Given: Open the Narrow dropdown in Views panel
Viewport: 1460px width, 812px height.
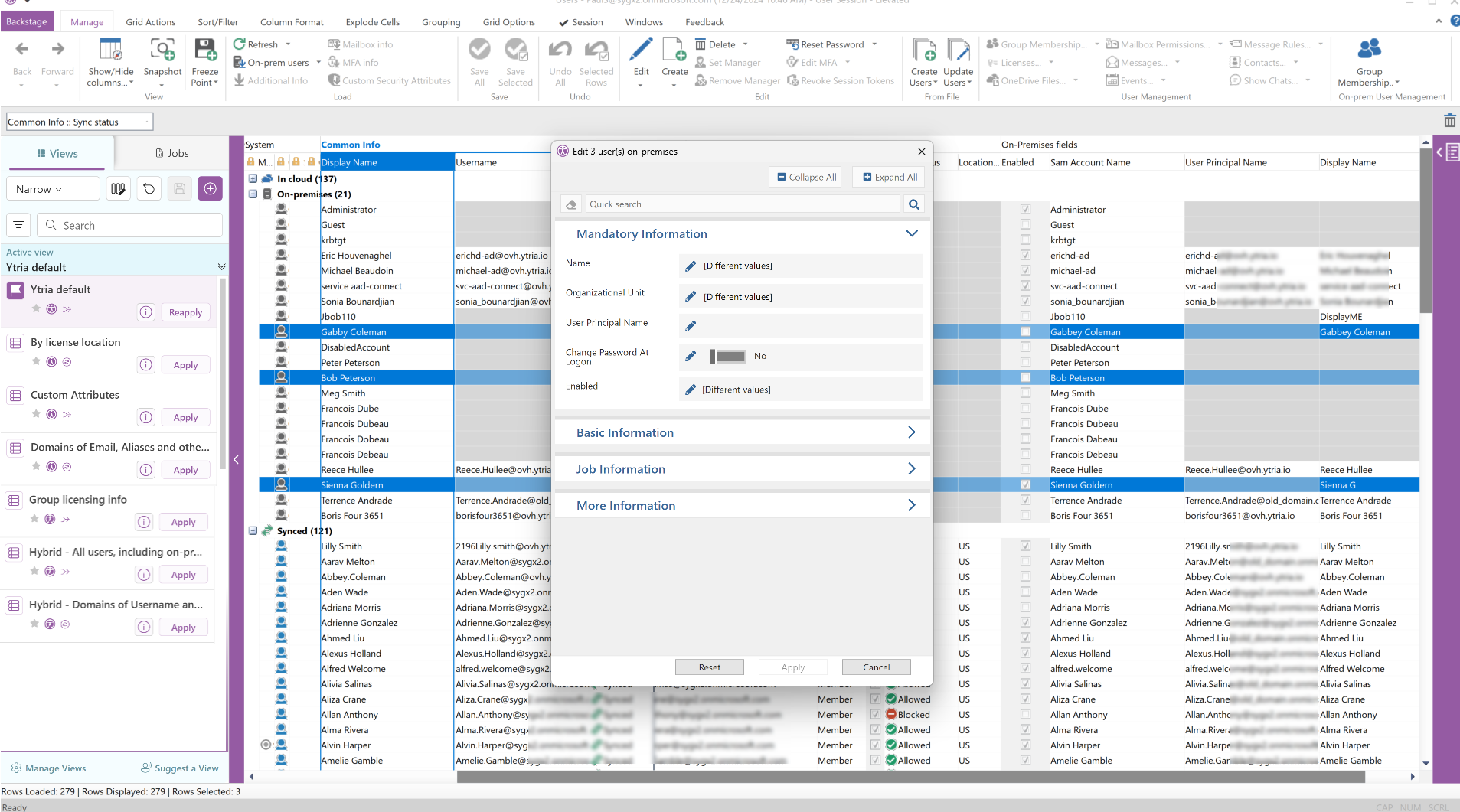Looking at the screenshot, I should point(53,189).
